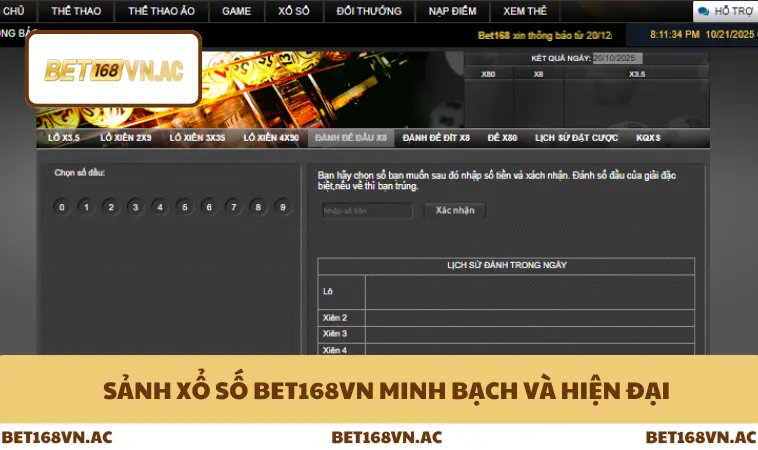Switch to the KQXS tab
The image size is (758, 450).
pyautogui.click(x=648, y=138)
